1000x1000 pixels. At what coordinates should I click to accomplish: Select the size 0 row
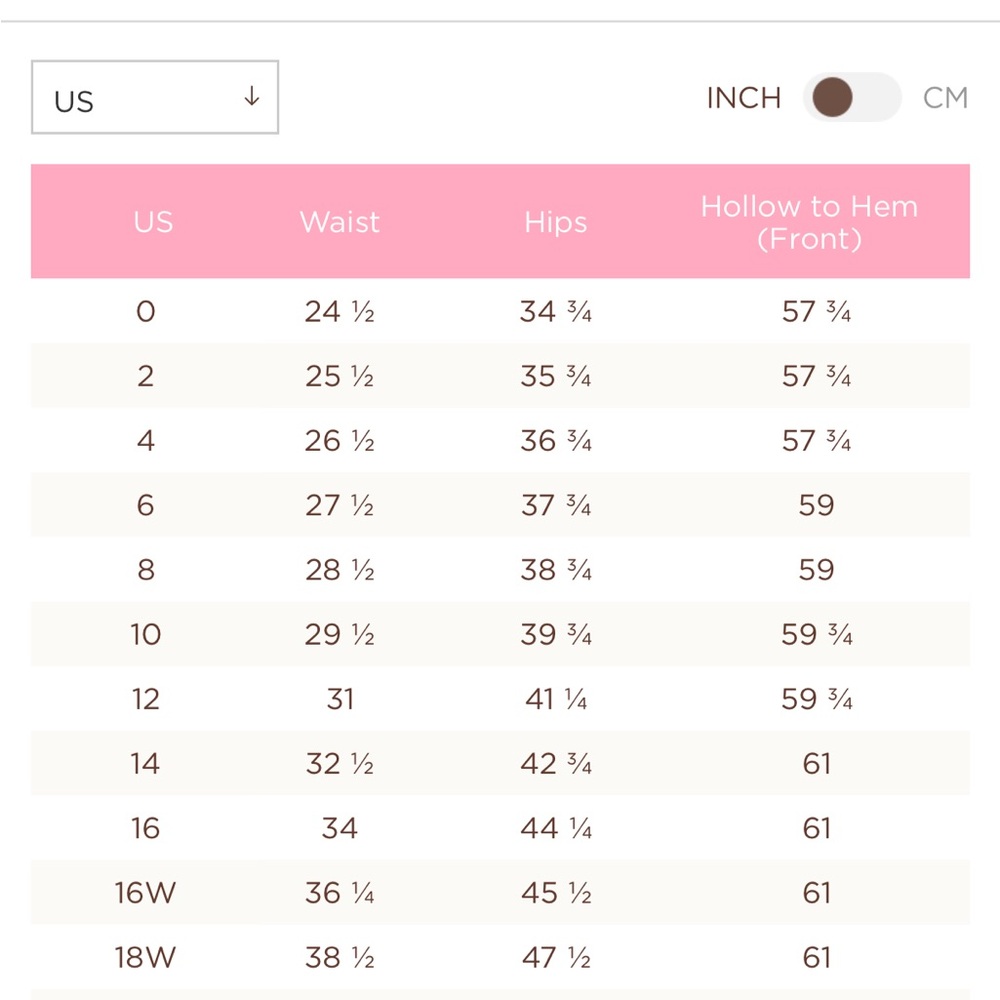[501, 311]
